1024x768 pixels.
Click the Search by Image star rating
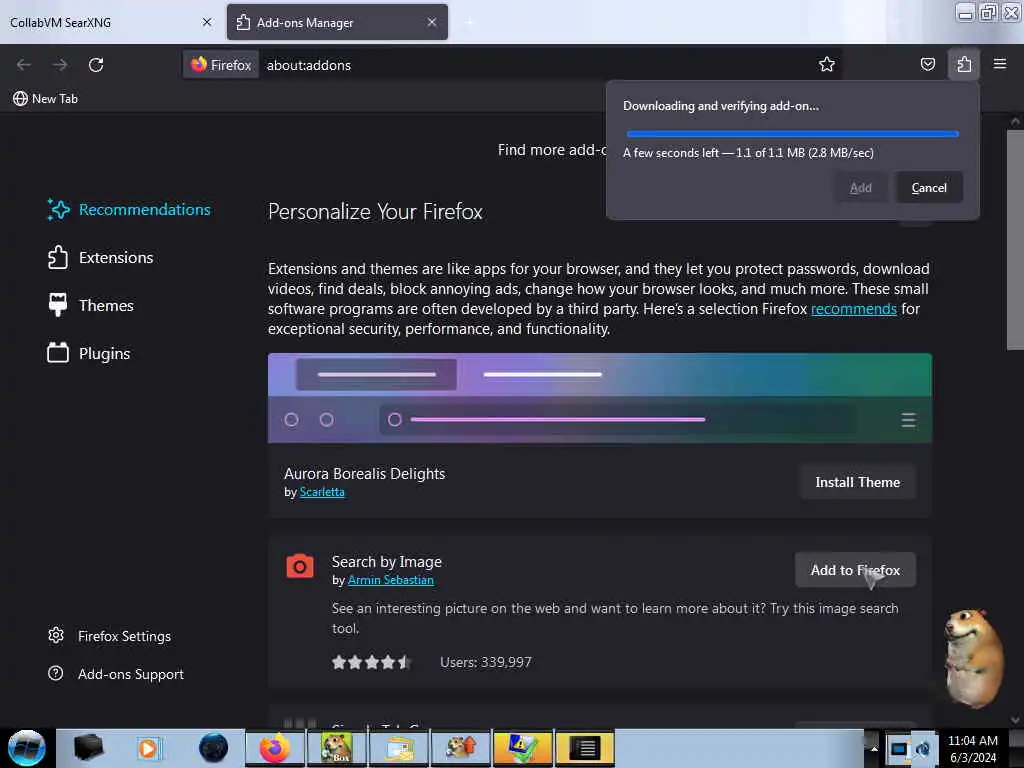click(372, 662)
